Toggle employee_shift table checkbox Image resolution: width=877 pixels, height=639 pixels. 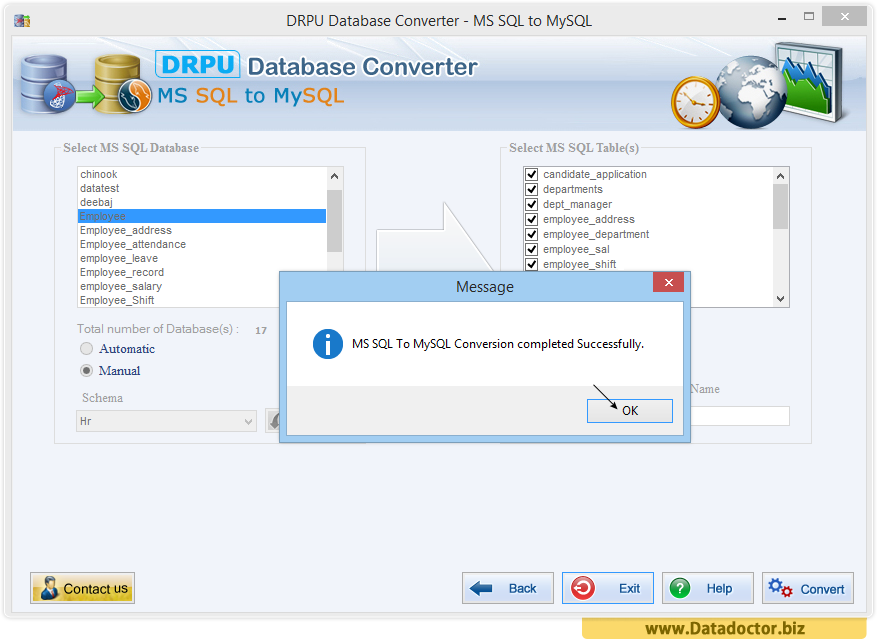click(x=532, y=264)
